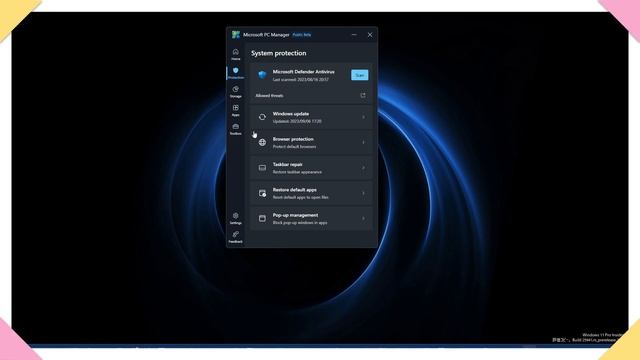Click the Microsoft Defender shield icon
The width and height of the screenshot is (640, 360).
tap(262, 75)
